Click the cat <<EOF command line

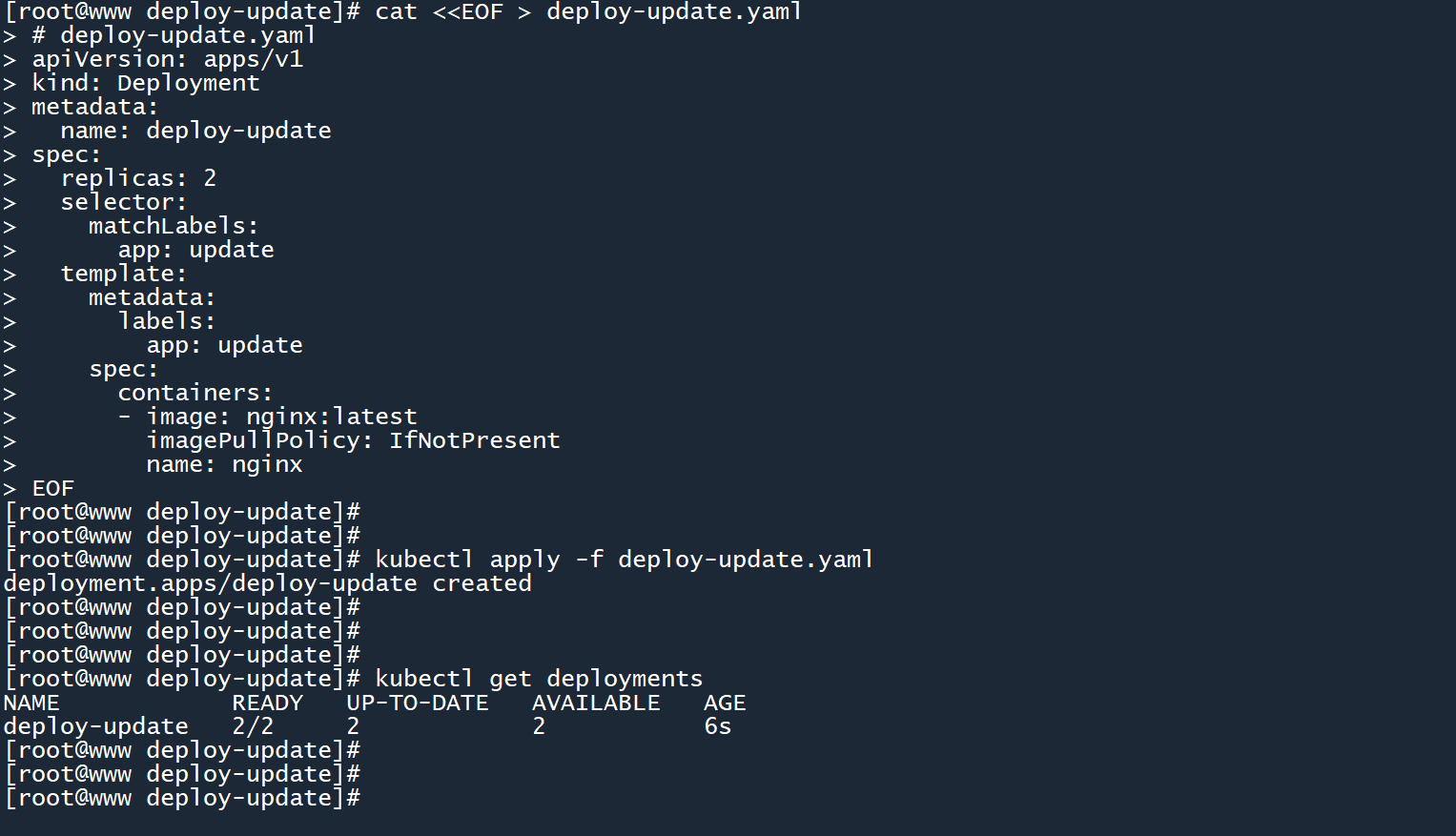pos(587,12)
